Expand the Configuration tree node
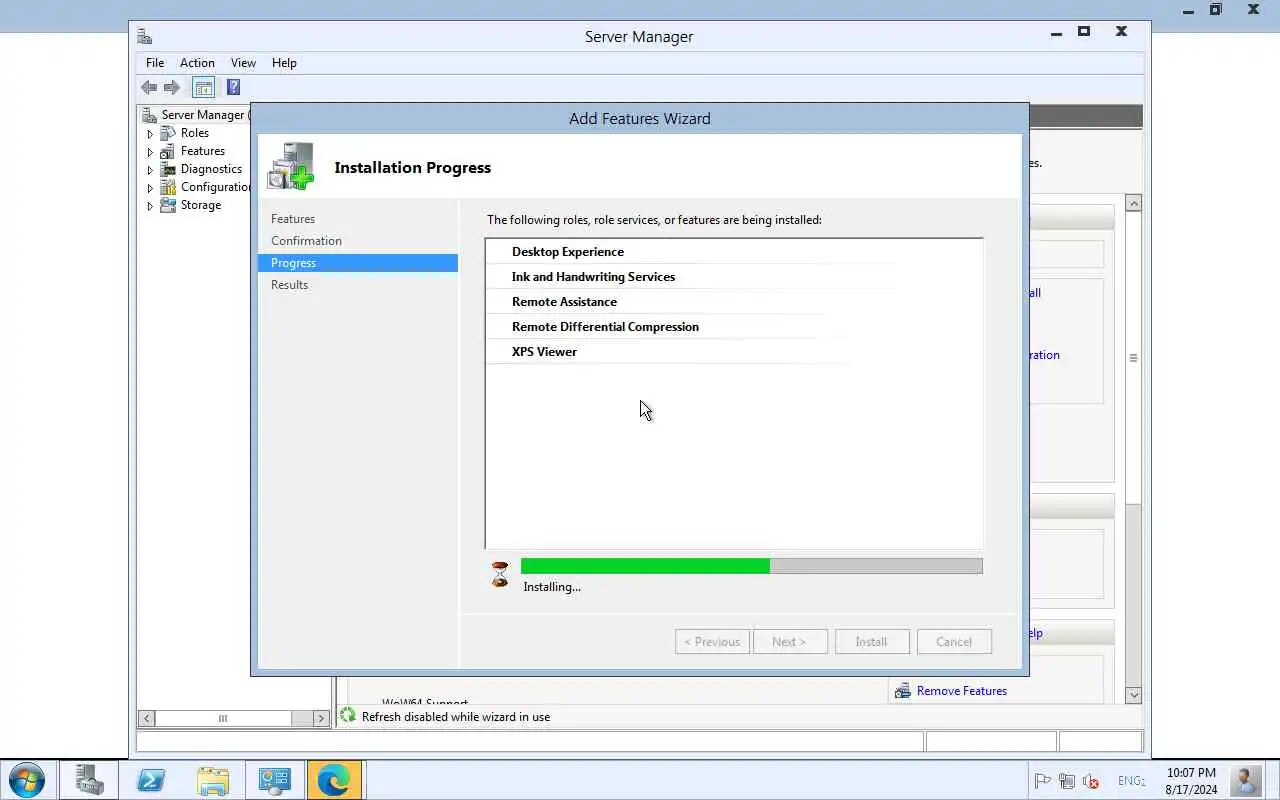The image size is (1280, 800). pos(150,188)
